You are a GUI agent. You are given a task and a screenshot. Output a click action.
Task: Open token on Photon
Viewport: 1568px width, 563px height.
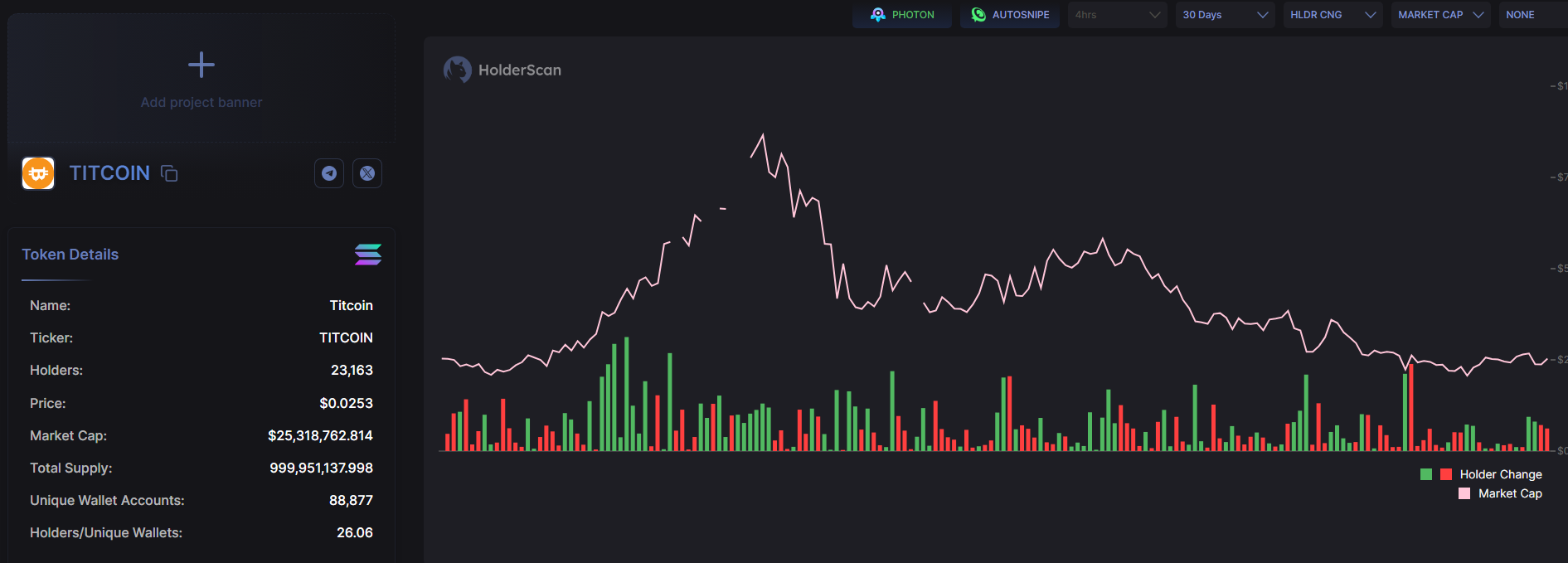pyautogui.click(x=902, y=15)
